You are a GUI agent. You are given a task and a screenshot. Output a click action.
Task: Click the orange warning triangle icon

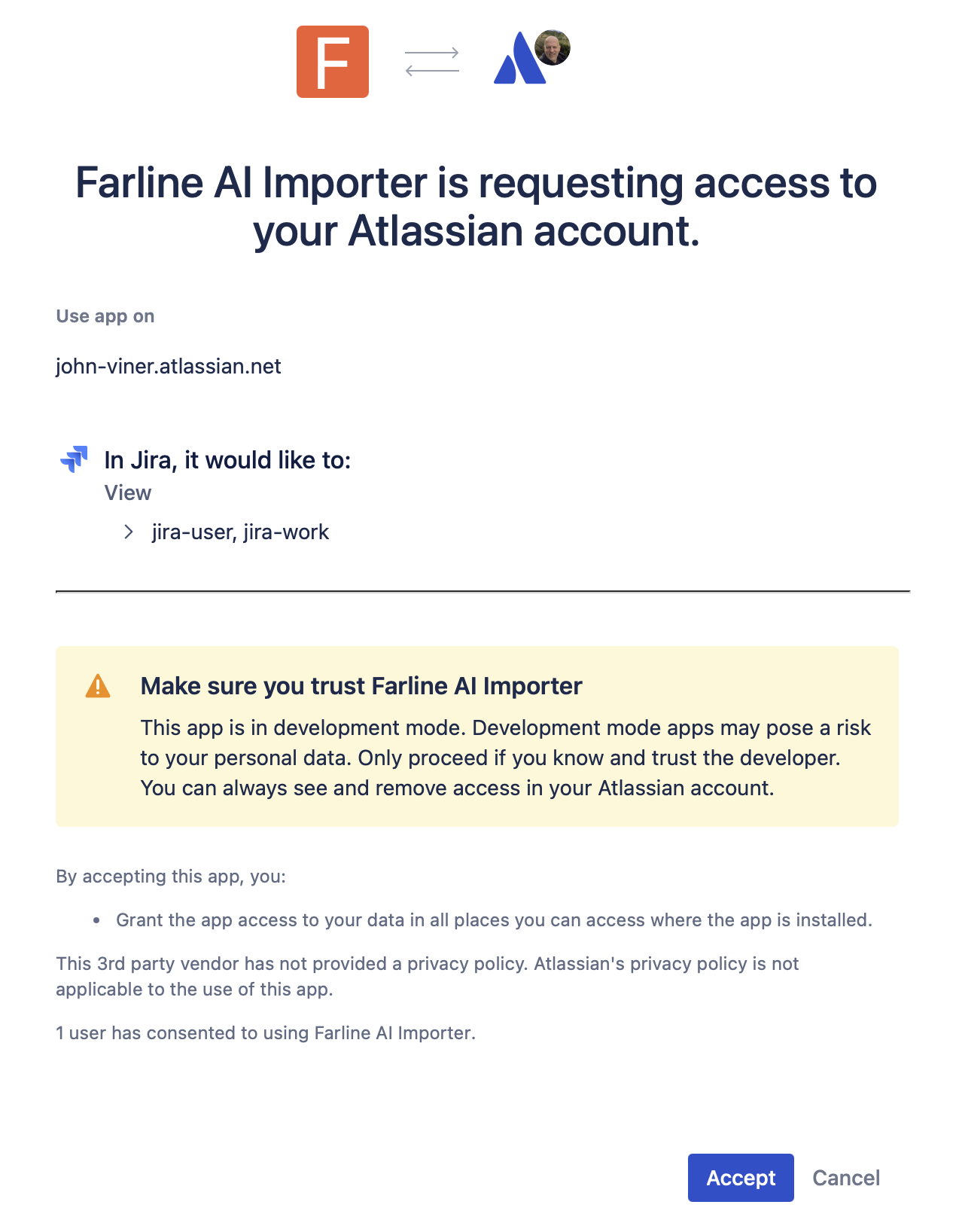[98, 687]
